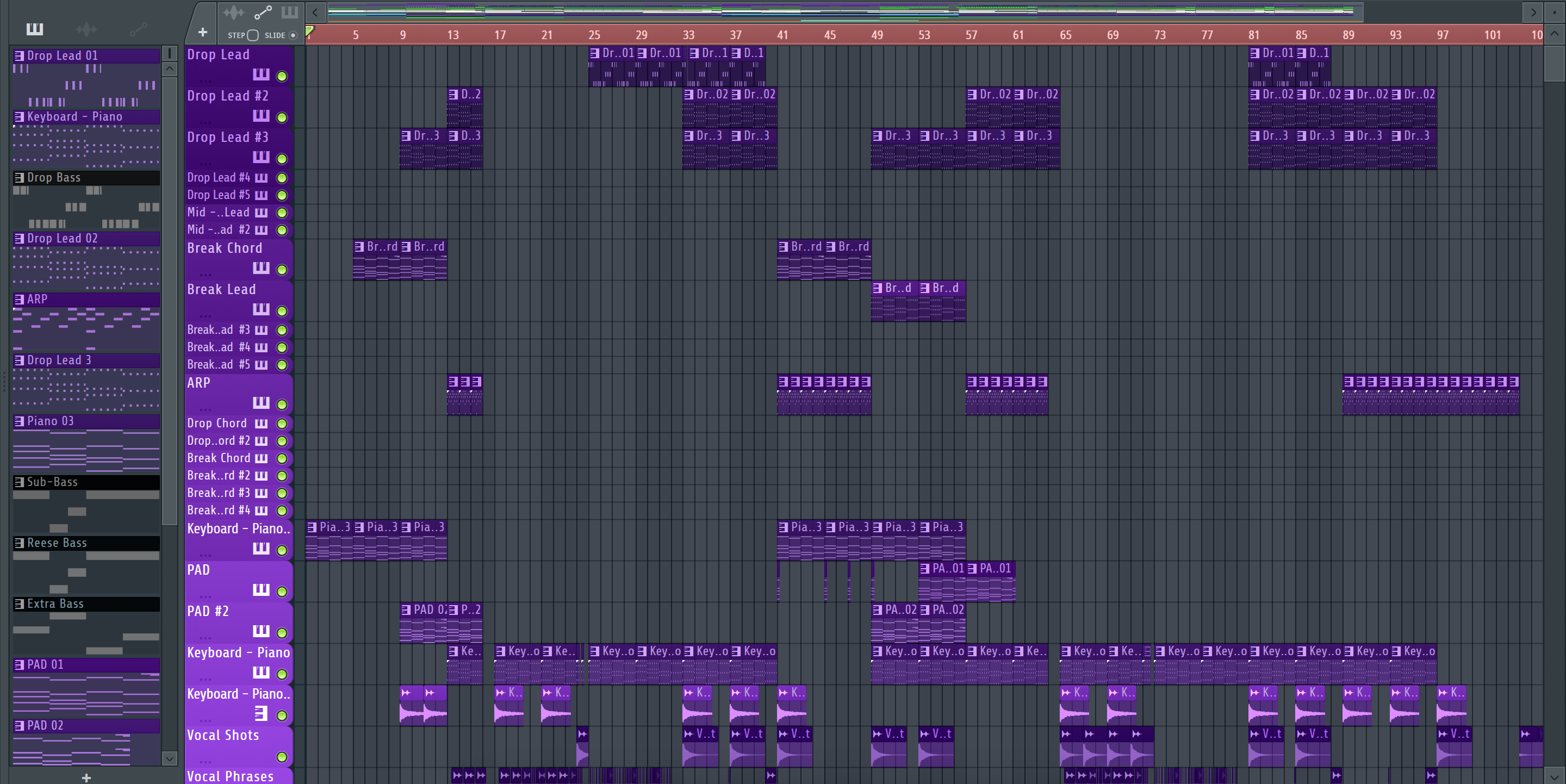The width and height of the screenshot is (1566, 784).
Task: Select audio waveform mode in playlist toolbar
Action: click(x=233, y=13)
